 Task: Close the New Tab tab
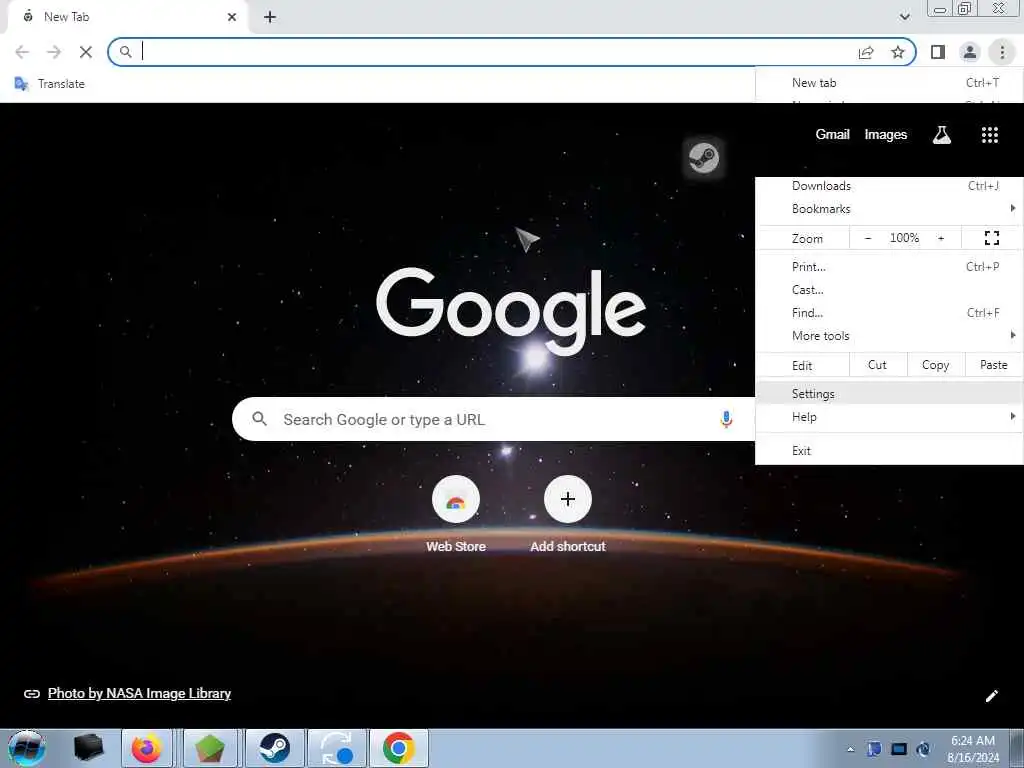(x=232, y=17)
